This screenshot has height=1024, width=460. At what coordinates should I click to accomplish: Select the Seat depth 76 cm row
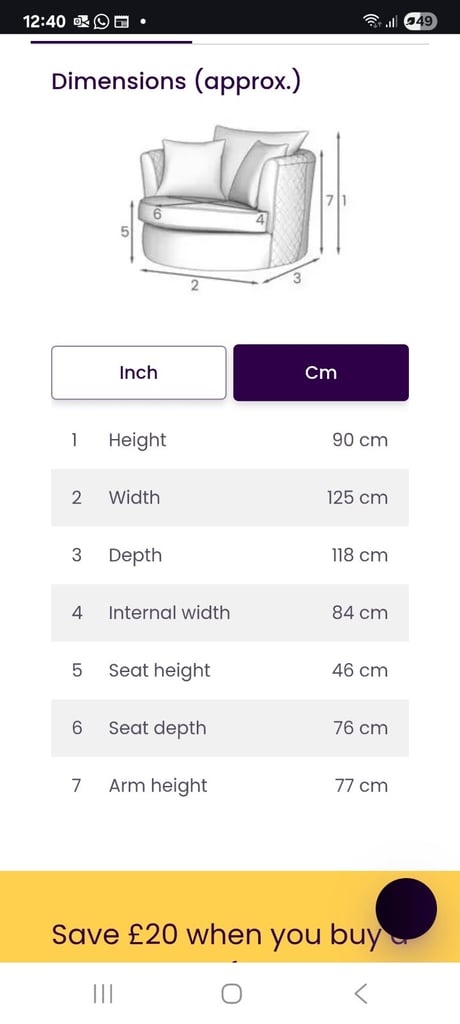click(230, 728)
